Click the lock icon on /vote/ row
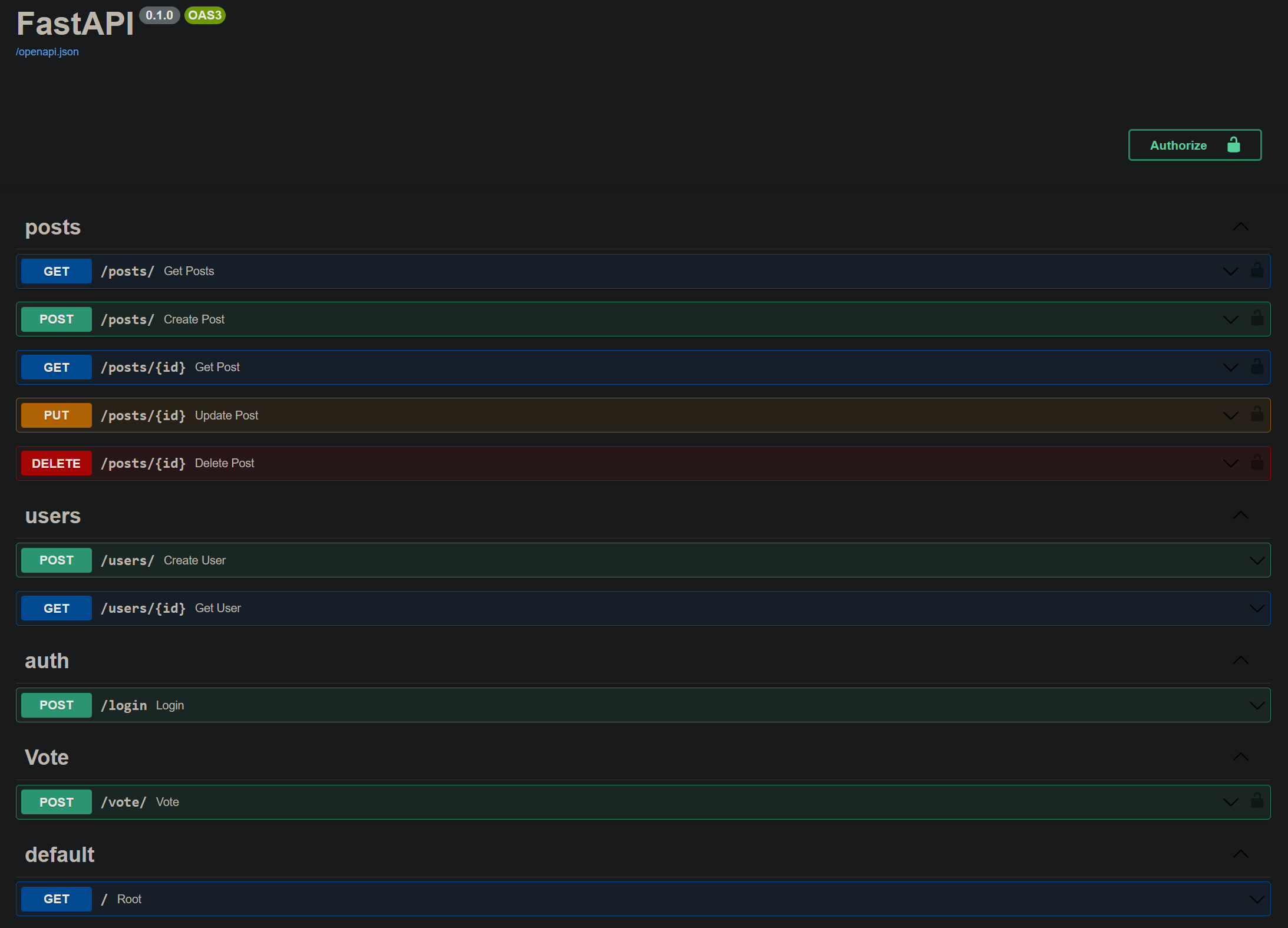 1257,801
